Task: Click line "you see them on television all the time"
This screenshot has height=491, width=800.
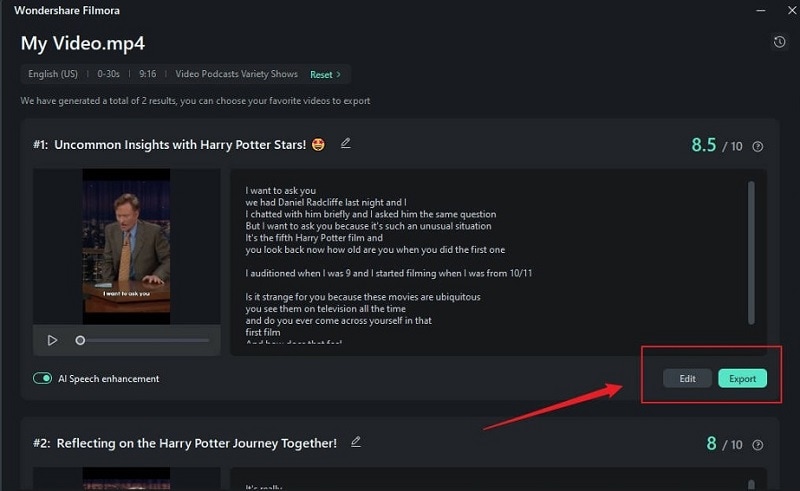Action: pos(326,309)
